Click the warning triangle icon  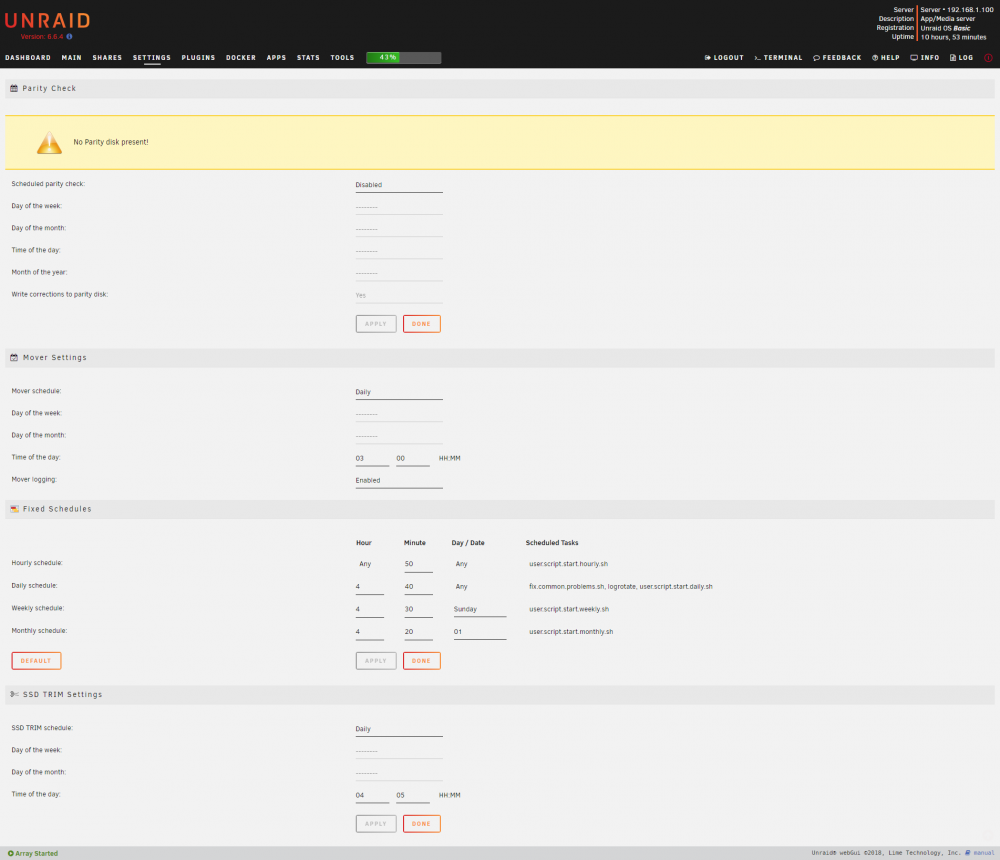point(49,143)
